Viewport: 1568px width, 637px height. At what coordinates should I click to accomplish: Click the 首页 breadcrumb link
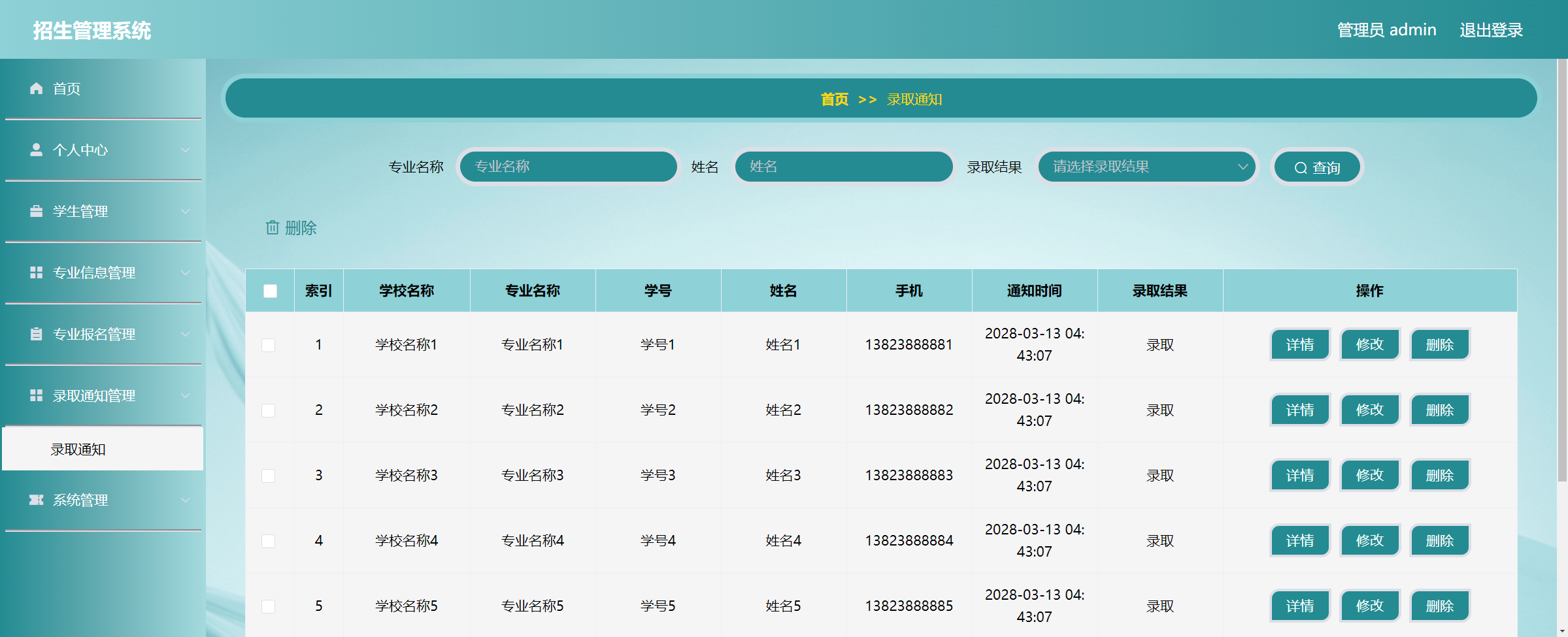[x=835, y=99]
